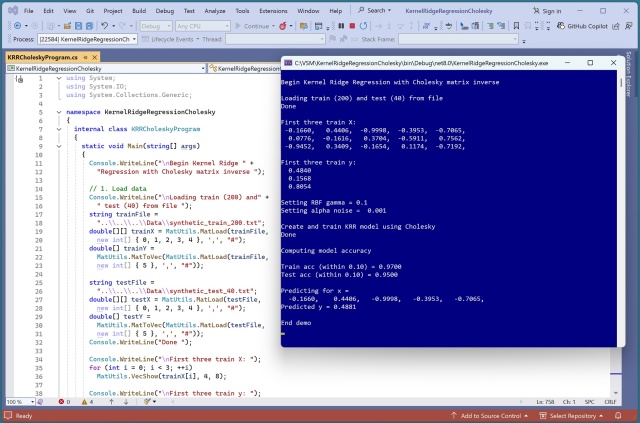The image size is (640, 423).
Task: Open the Thread combo box
Action: tap(275, 39)
